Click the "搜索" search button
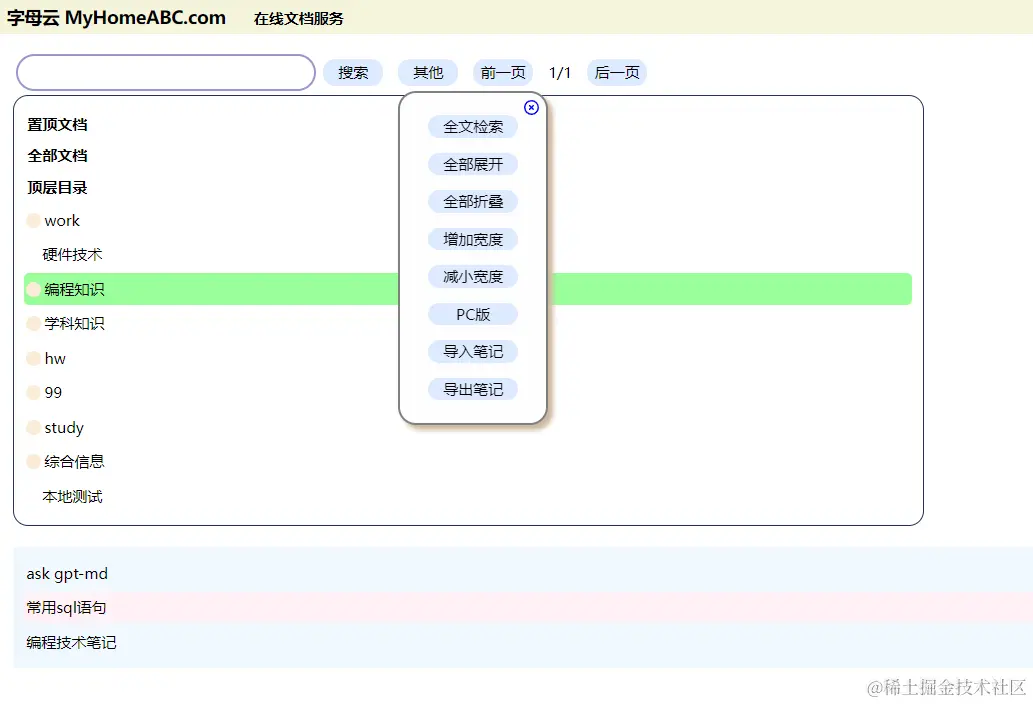This screenshot has width=1033, height=704. pos(353,72)
